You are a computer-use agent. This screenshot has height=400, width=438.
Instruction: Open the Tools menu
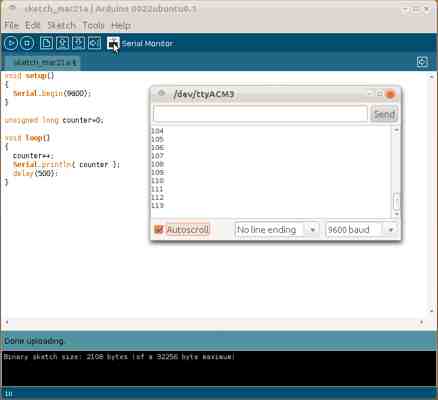coord(93,25)
